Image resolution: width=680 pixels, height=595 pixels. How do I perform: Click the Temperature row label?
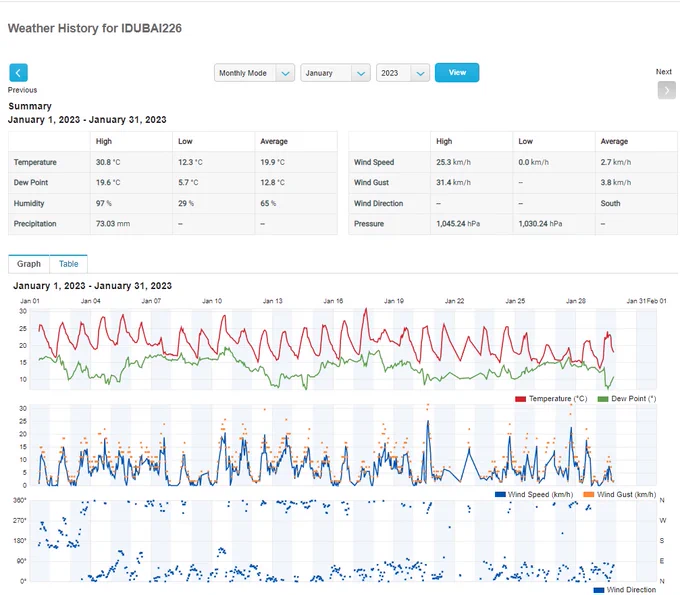point(35,162)
